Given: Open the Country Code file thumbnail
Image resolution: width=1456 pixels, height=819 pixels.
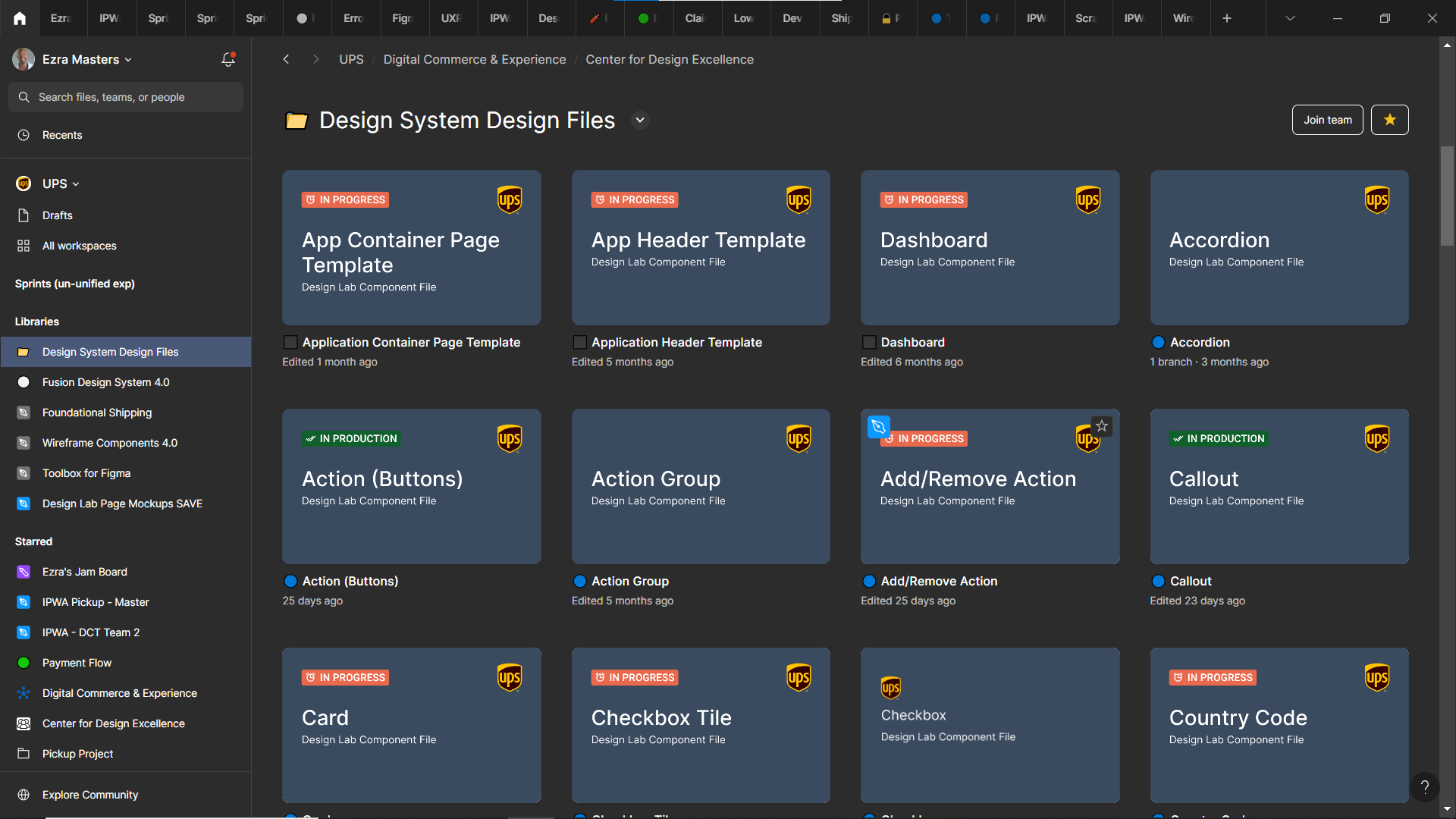Looking at the screenshot, I should point(1279,725).
